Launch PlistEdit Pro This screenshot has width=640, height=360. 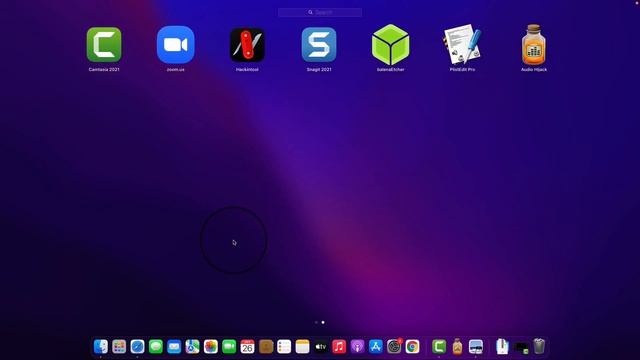tap(462, 44)
